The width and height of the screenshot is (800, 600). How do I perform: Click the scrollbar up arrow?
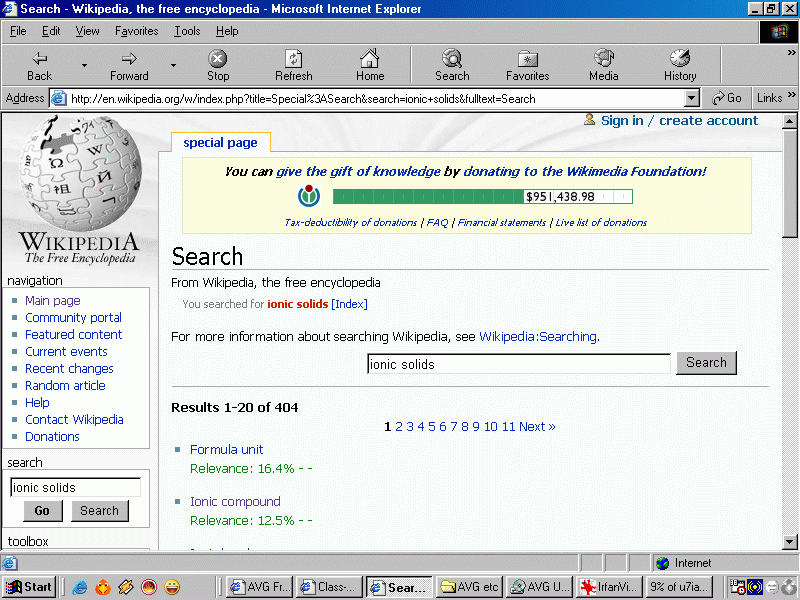tap(789, 121)
